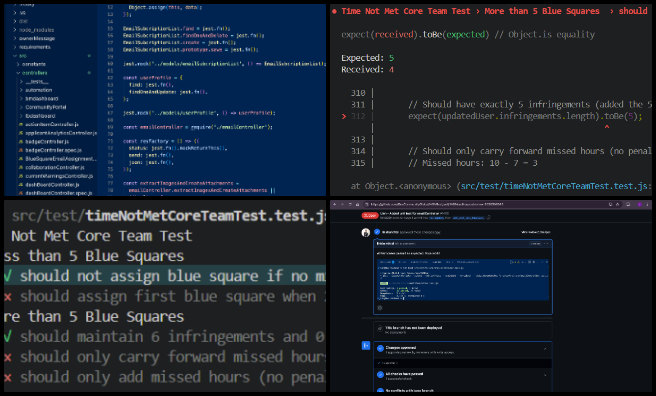Open the CommunityPortal folder
Image resolution: width=656 pixels, height=396 pixels.
(x=46, y=107)
